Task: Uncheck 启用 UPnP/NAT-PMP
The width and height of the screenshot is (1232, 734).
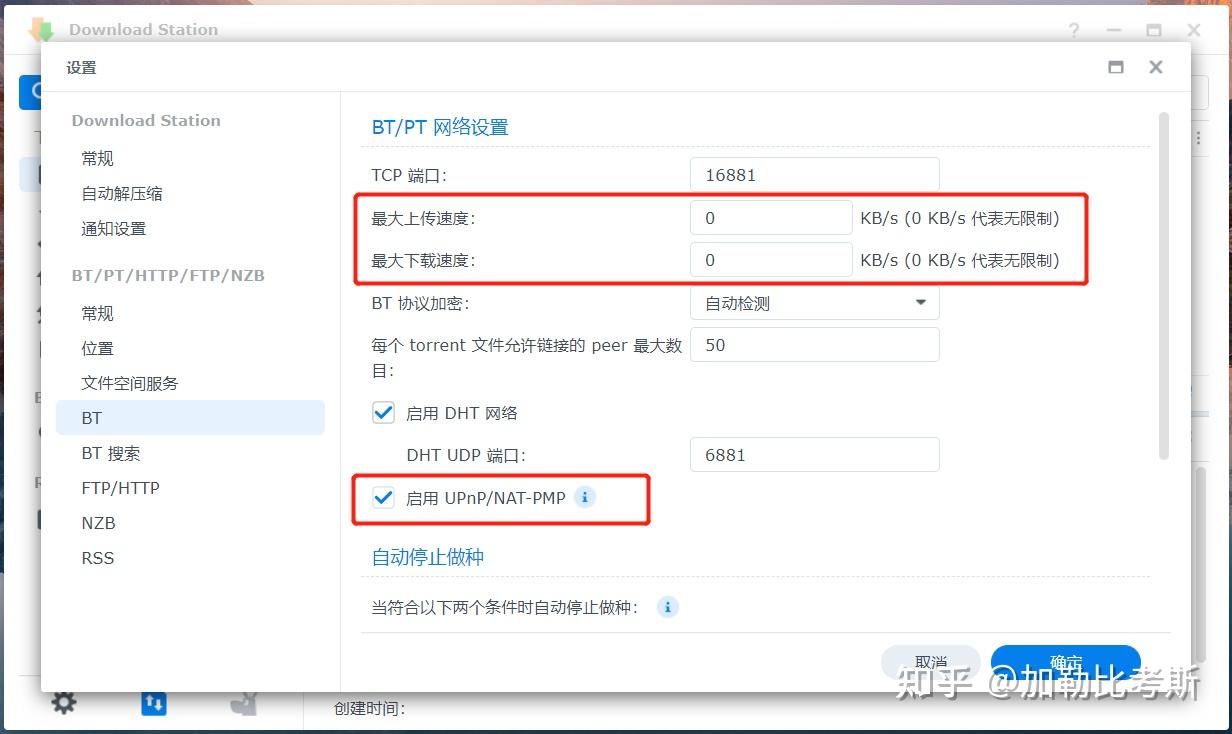Action: (383, 497)
